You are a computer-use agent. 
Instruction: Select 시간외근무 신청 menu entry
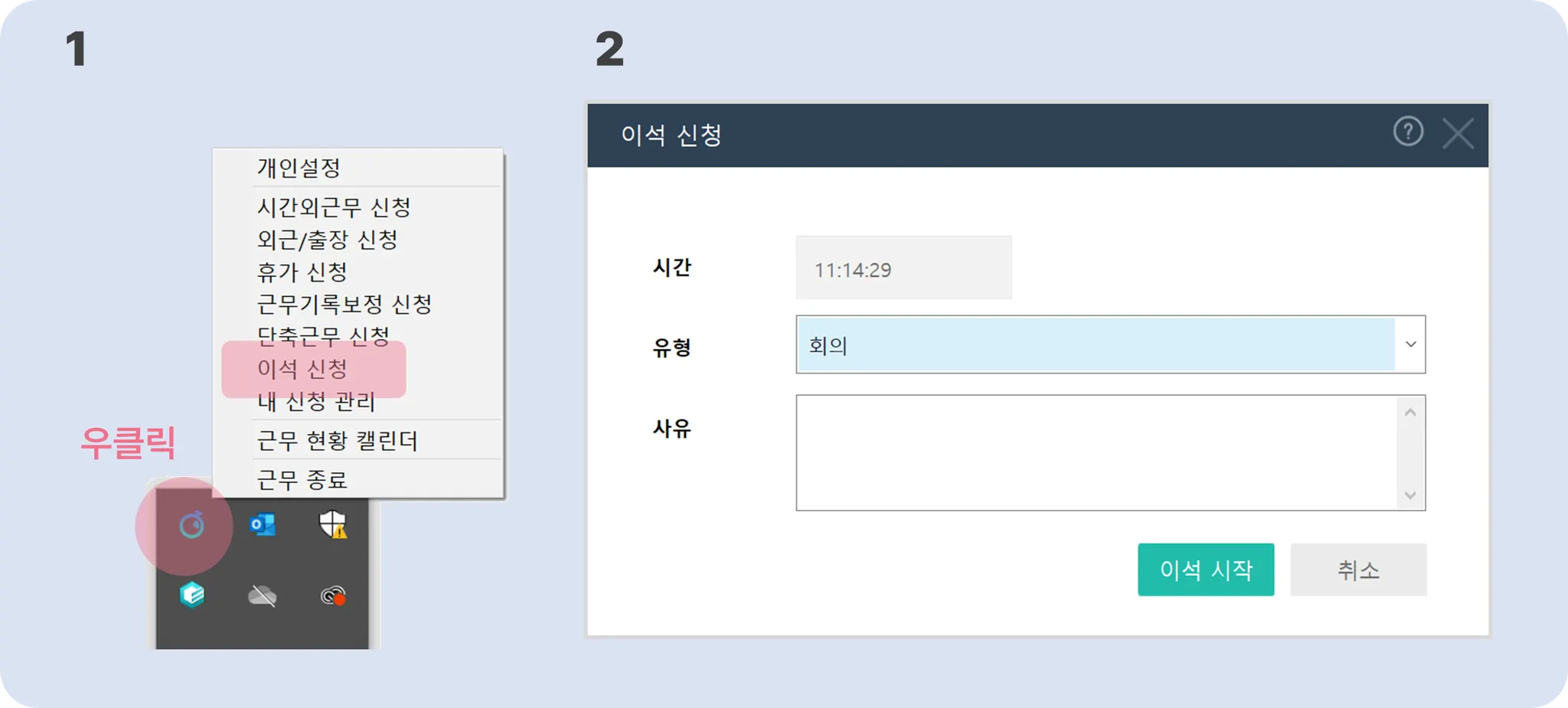[x=334, y=207]
